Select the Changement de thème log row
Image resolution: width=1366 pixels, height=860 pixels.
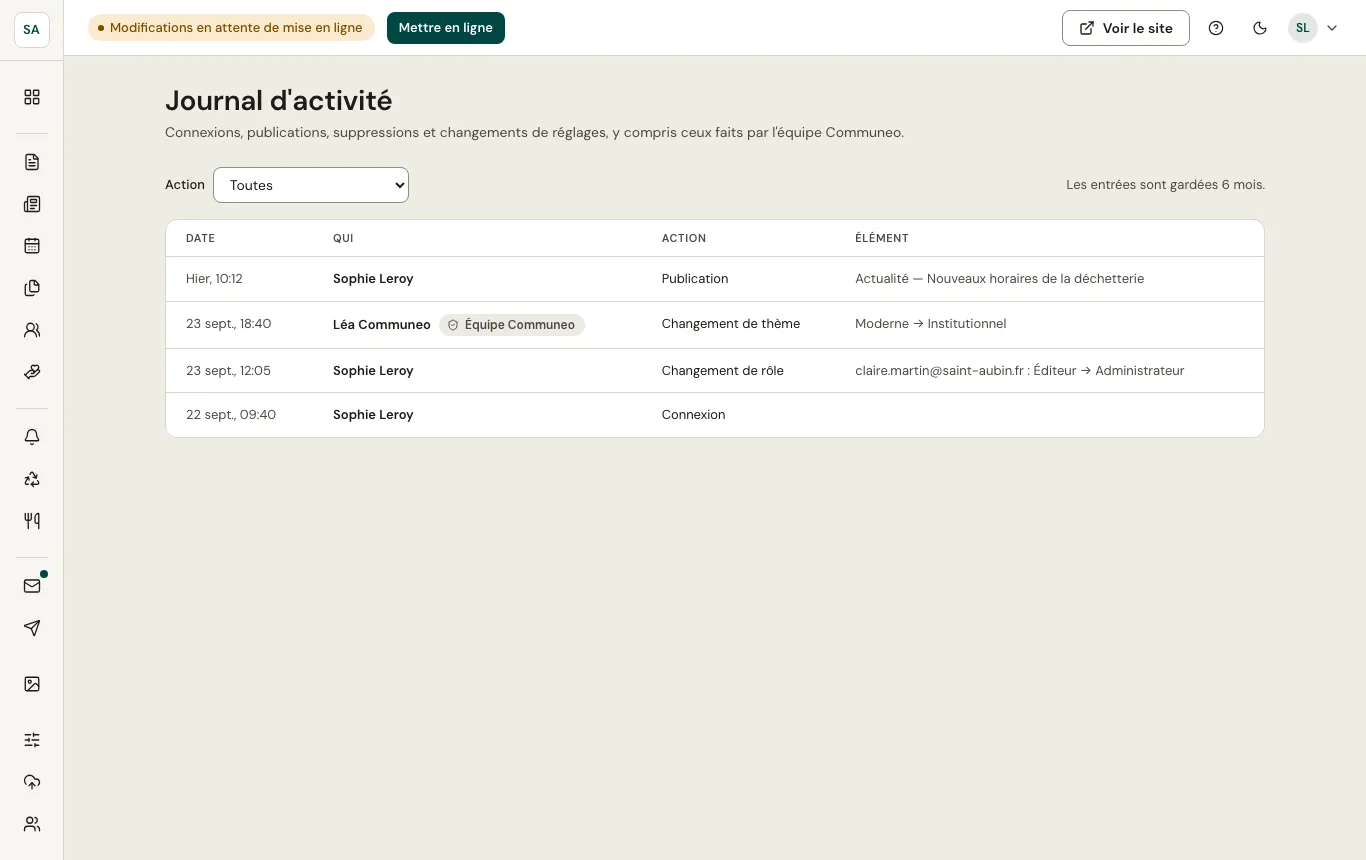(715, 324)
